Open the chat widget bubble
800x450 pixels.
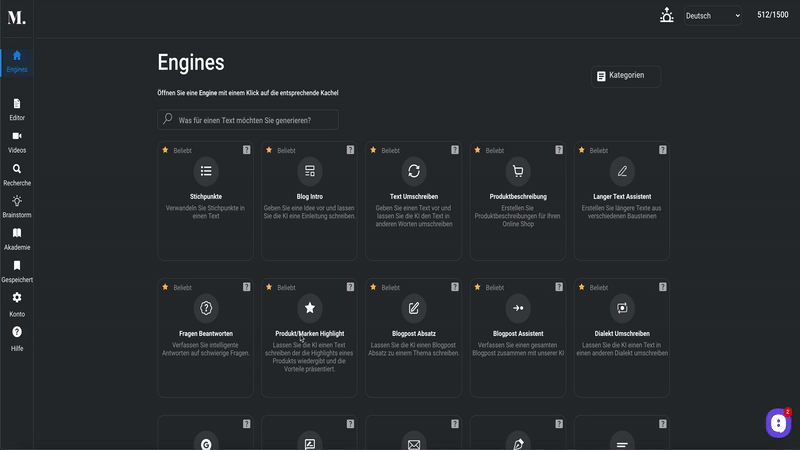[x=778, y=423]
